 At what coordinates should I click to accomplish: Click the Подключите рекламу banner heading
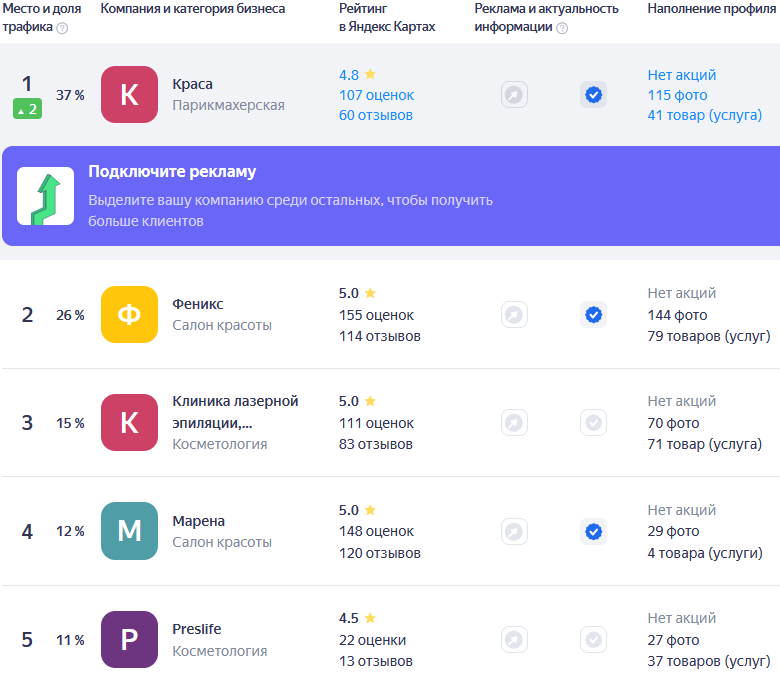click(x=172, y=171)
